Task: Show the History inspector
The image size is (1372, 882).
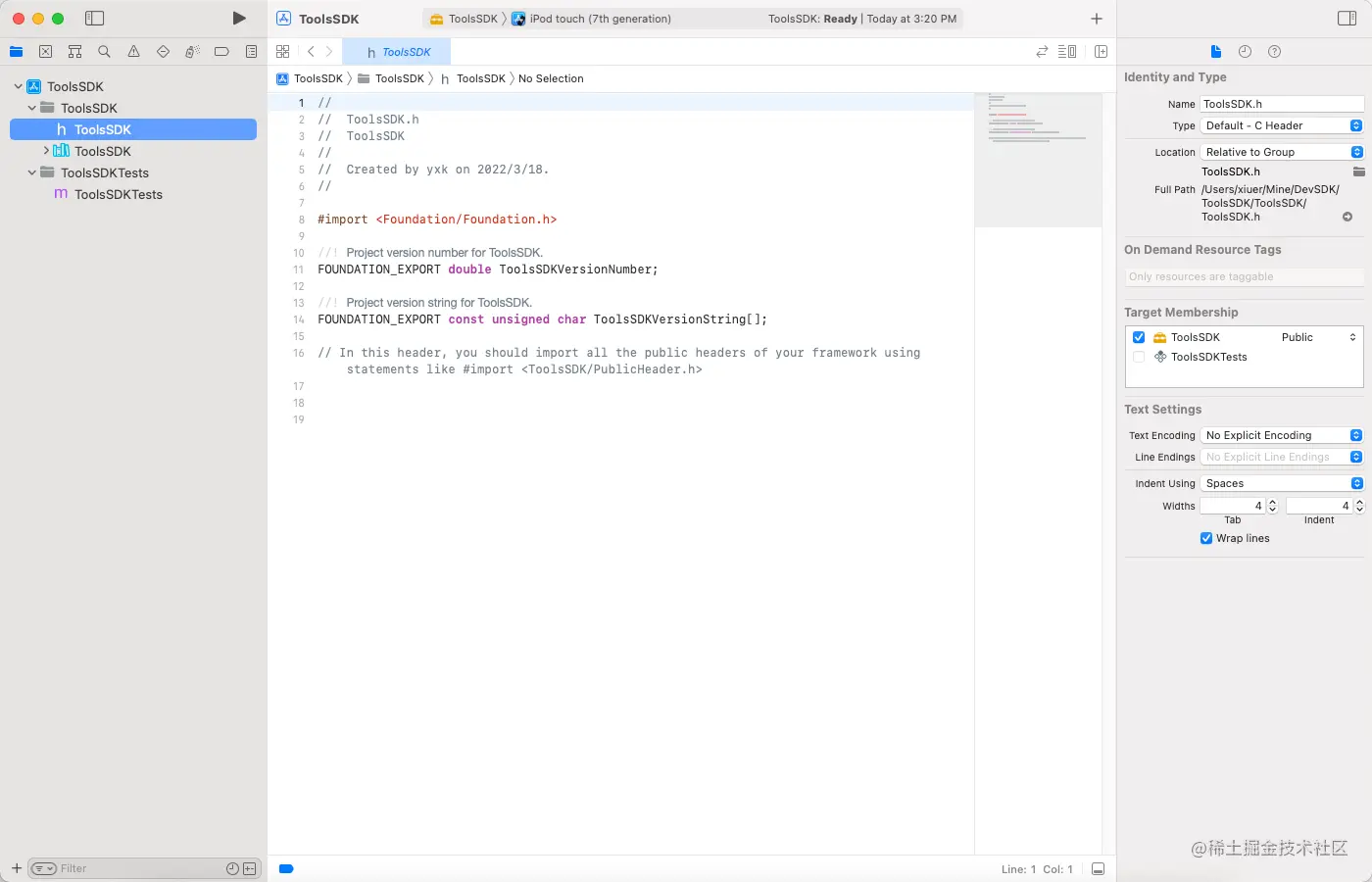Action: click(x=1245, y=52)
